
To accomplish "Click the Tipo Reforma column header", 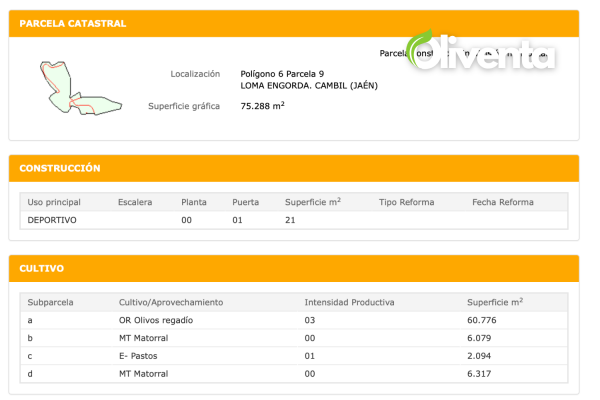I will click(406, 202).
